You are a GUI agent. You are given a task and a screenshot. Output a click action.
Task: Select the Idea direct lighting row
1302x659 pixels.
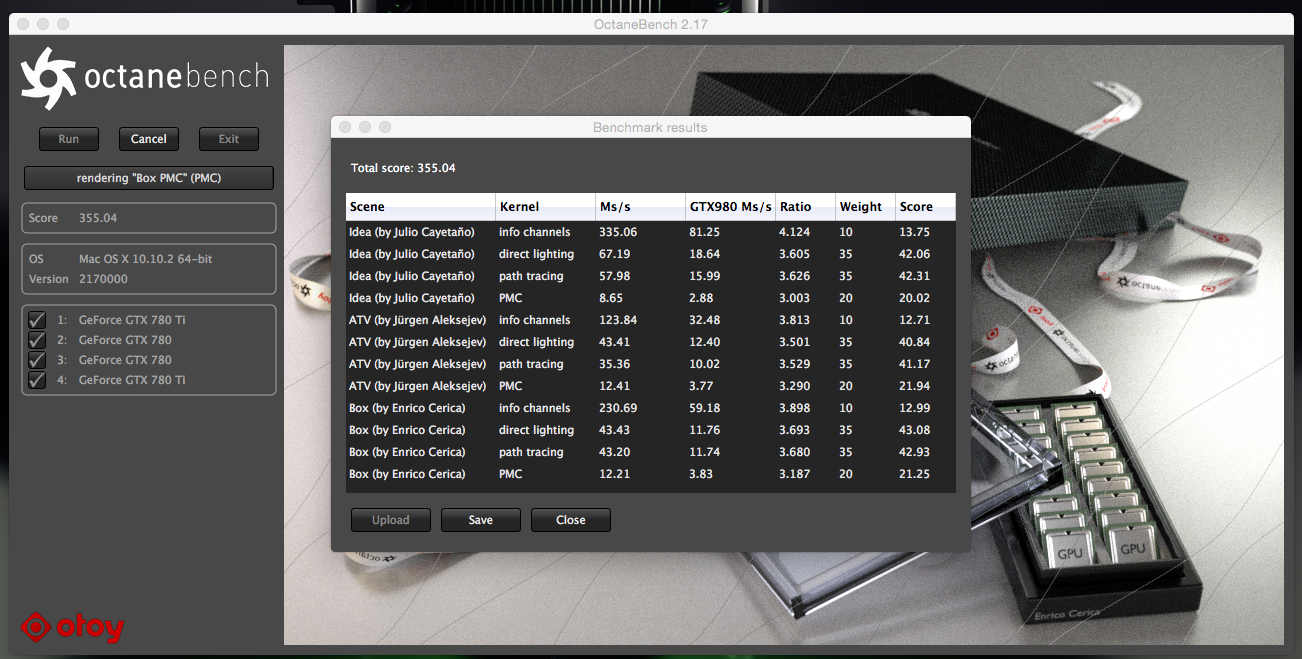(x=651, y=254)
